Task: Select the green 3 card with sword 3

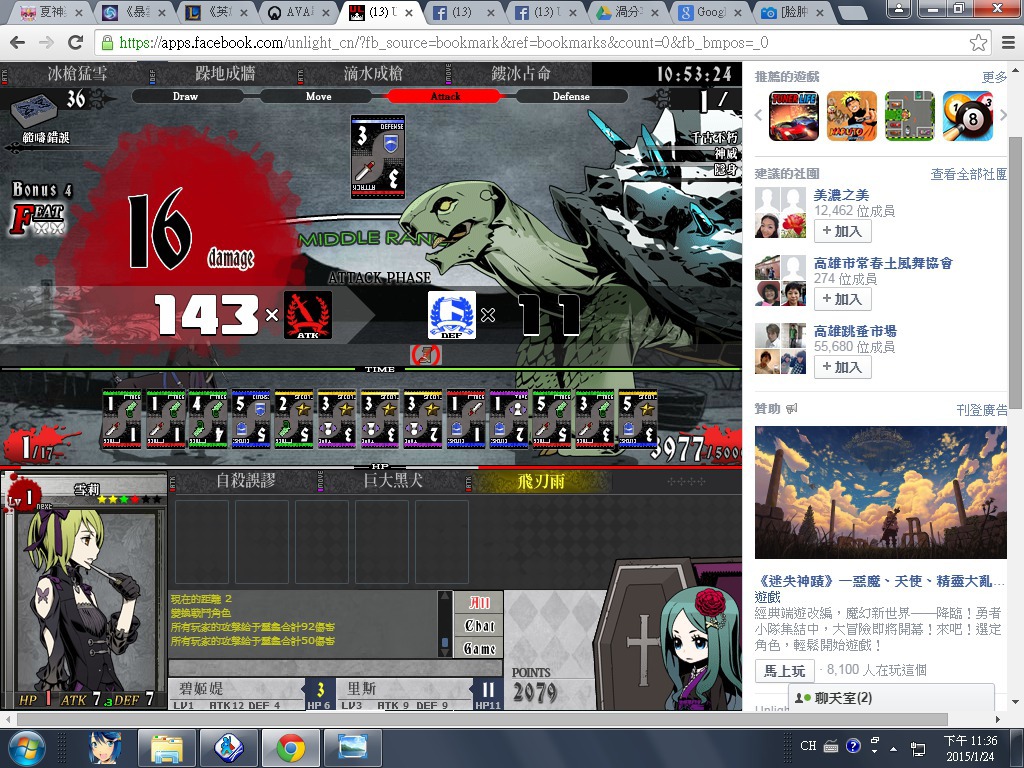Action: [595, 419]
